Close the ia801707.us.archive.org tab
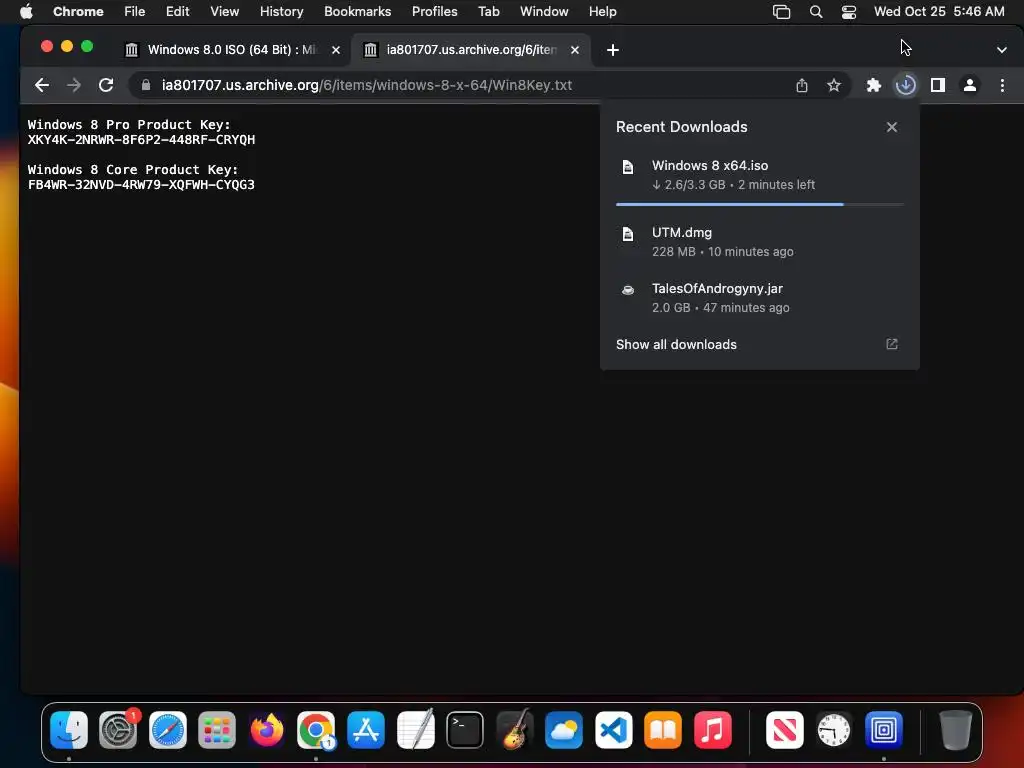The height and width of the screenshot is (768, 1024). [575, 50]
